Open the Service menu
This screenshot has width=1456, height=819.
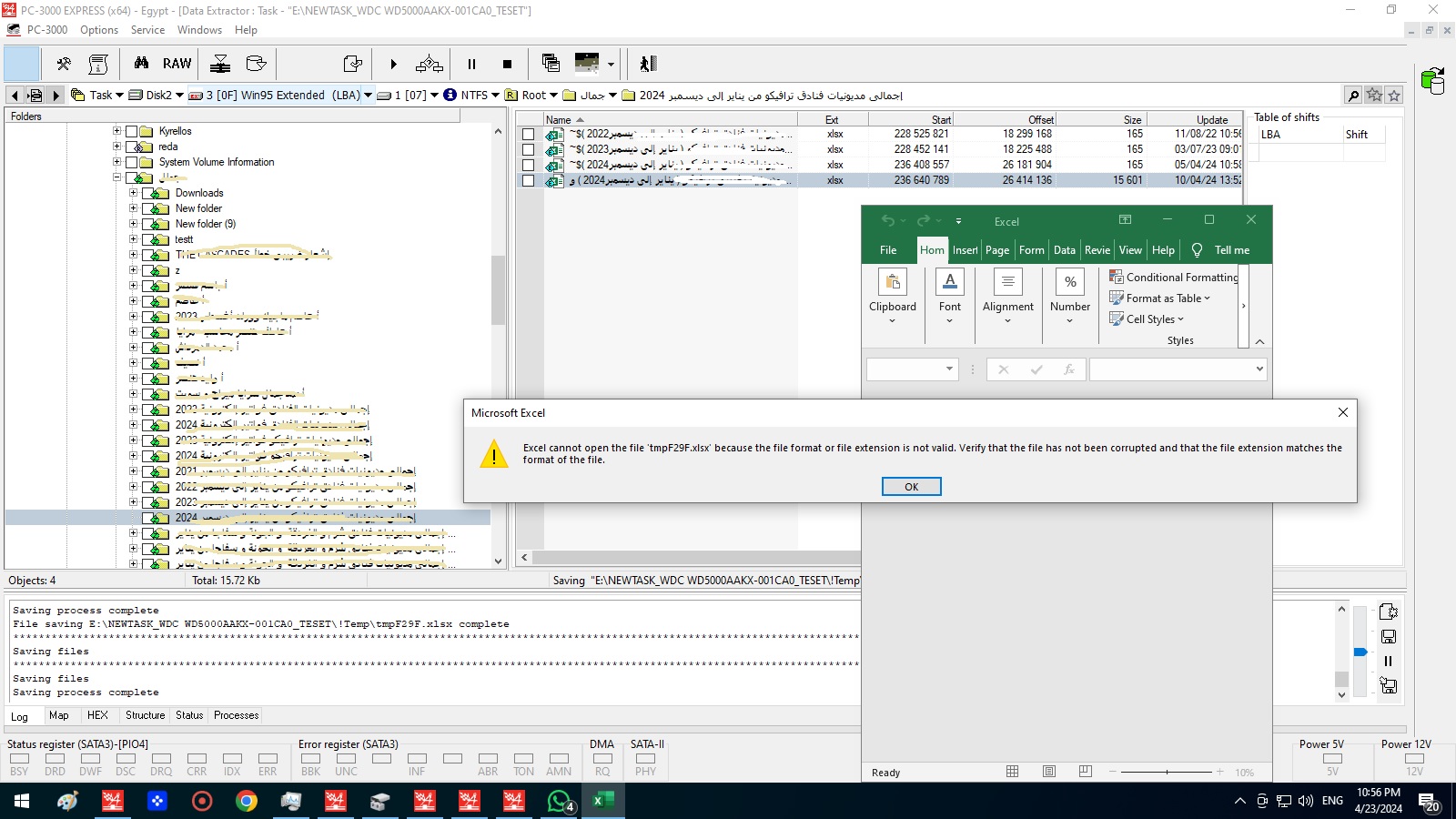click(x=147, y=30)
